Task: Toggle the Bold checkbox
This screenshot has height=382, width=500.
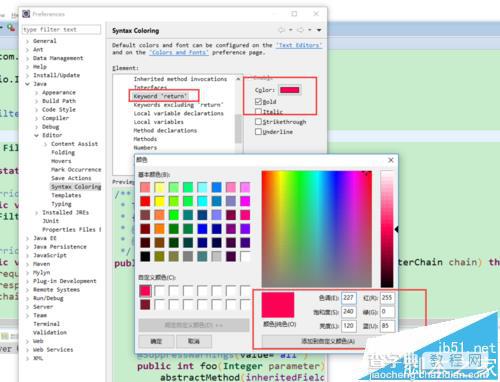Action: coord(258,101)
